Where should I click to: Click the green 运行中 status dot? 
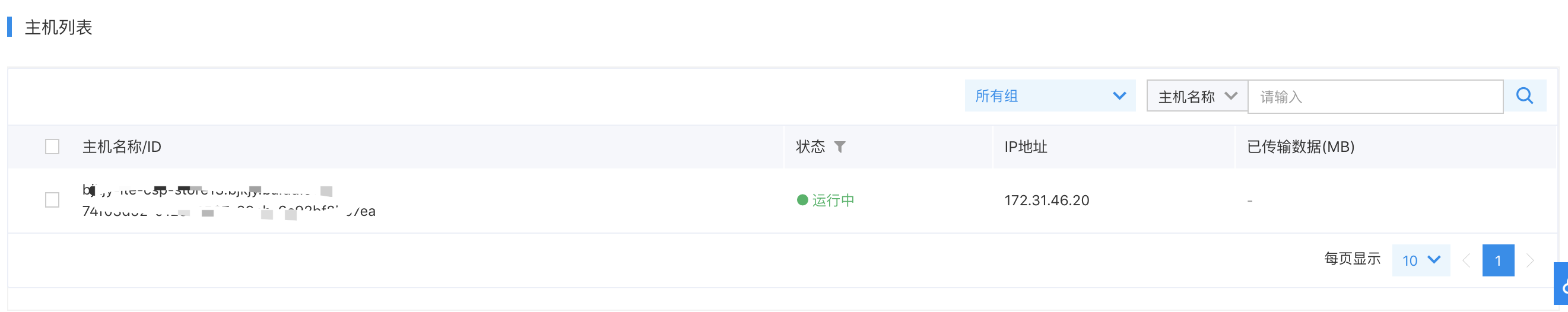click(802, 200)
